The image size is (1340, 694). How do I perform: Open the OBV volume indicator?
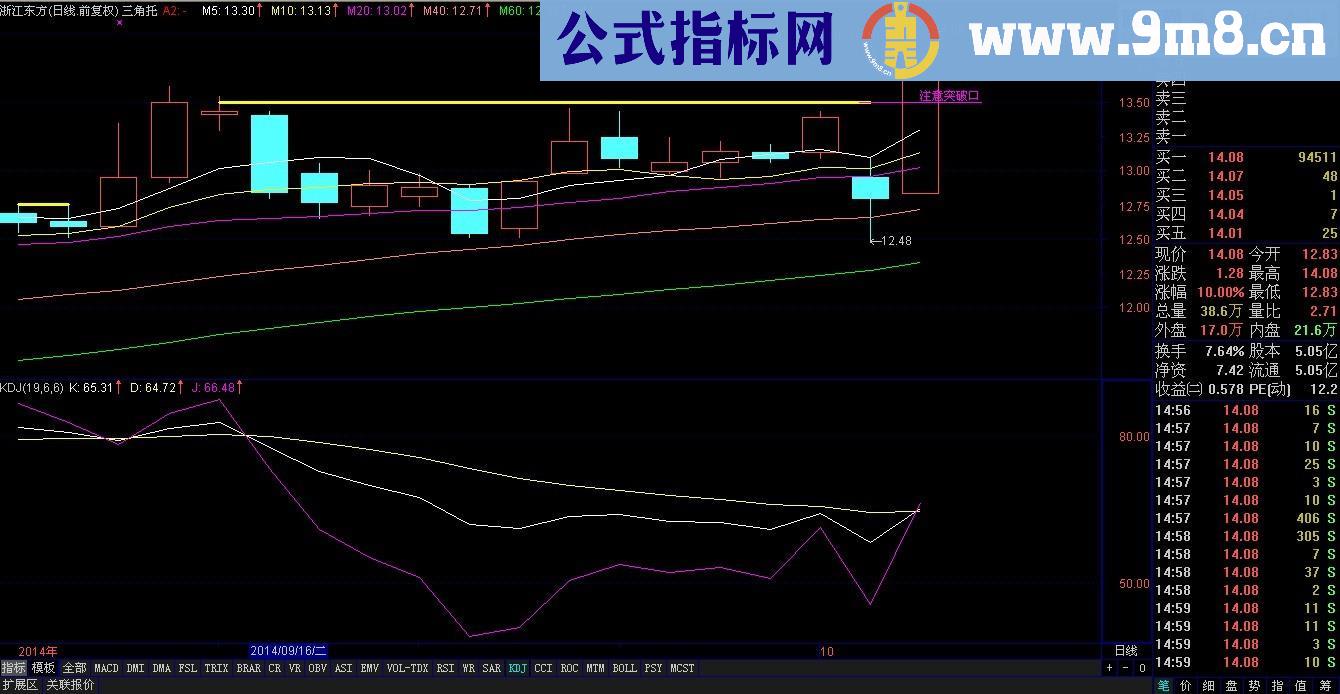click(x=316, y=668)
